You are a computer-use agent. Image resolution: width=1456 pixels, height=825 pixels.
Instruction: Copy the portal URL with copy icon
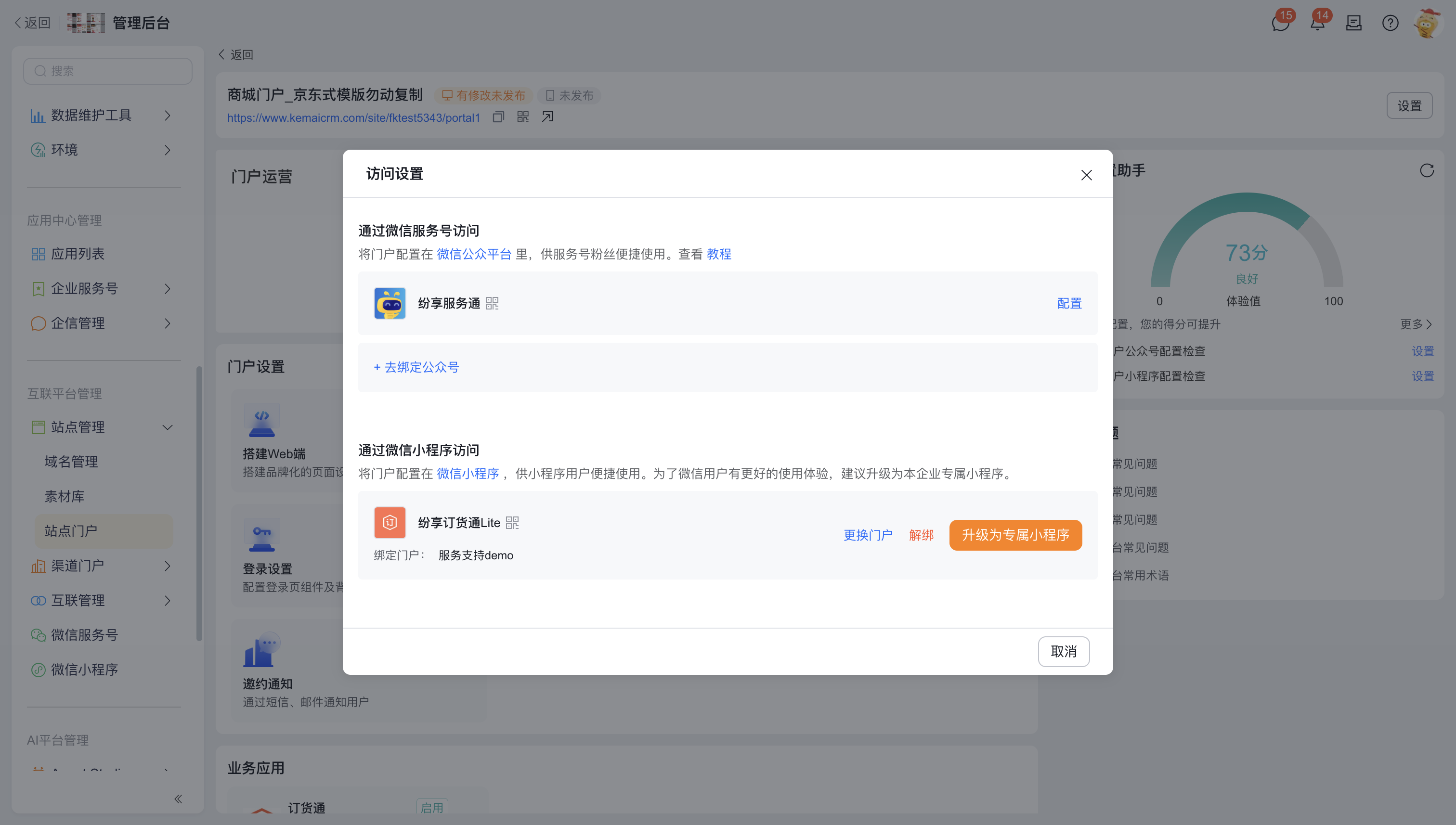pyautogui.click(x=498, y=117)
